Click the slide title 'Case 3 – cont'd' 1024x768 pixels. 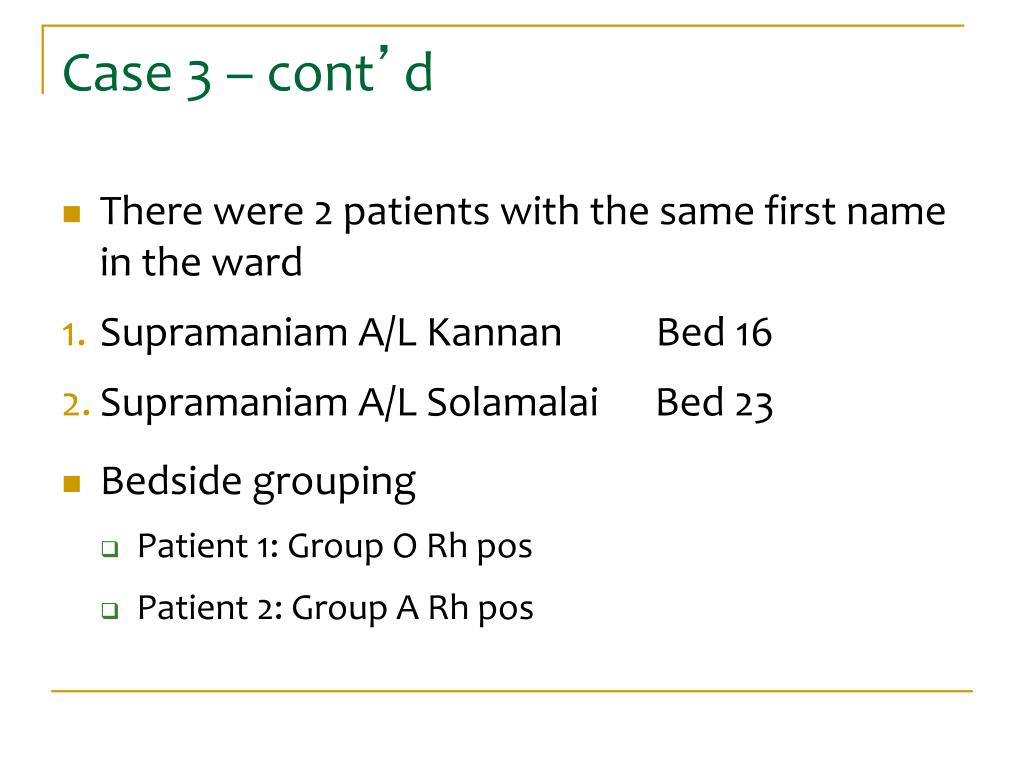click(x=248, y=72)
